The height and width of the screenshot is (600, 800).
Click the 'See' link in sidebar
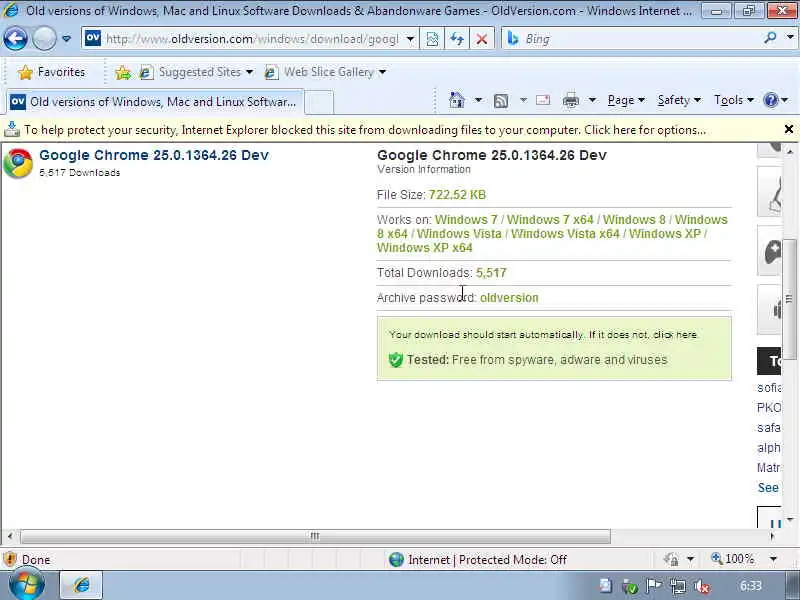[768, 488]
